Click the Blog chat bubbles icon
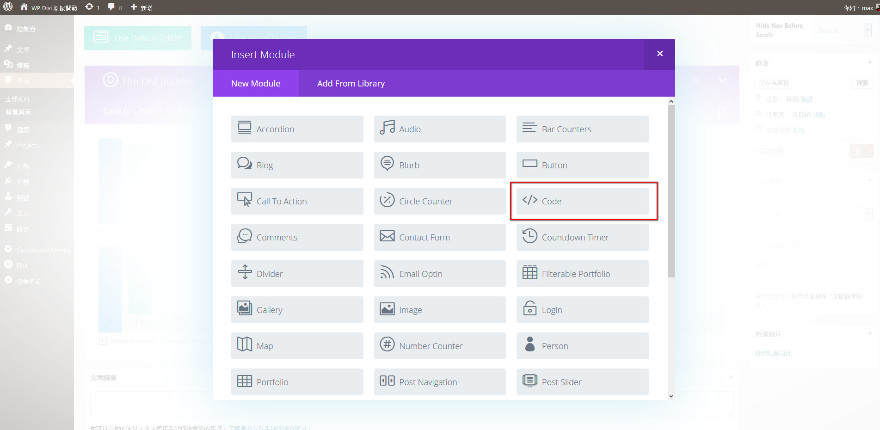The image size is (880, 430). tap(245, 164)
